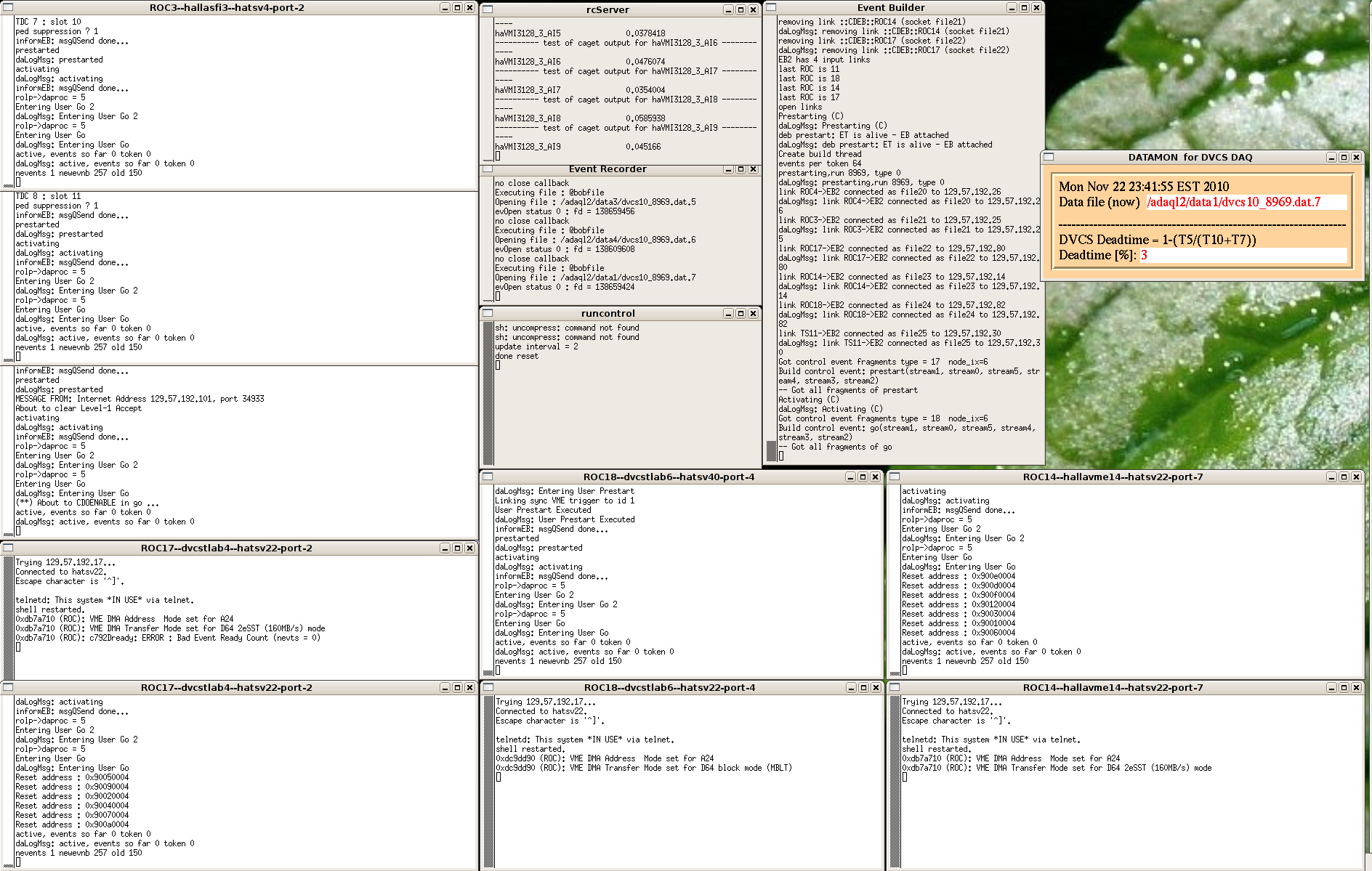Open the DATAMON window menu icon

click(x=1049, y=157)
